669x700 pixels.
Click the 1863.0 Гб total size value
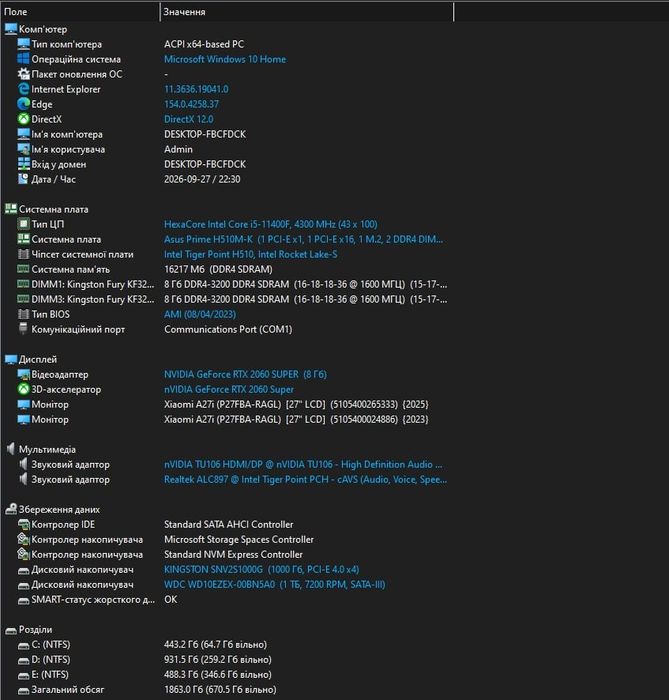(220, 689)
